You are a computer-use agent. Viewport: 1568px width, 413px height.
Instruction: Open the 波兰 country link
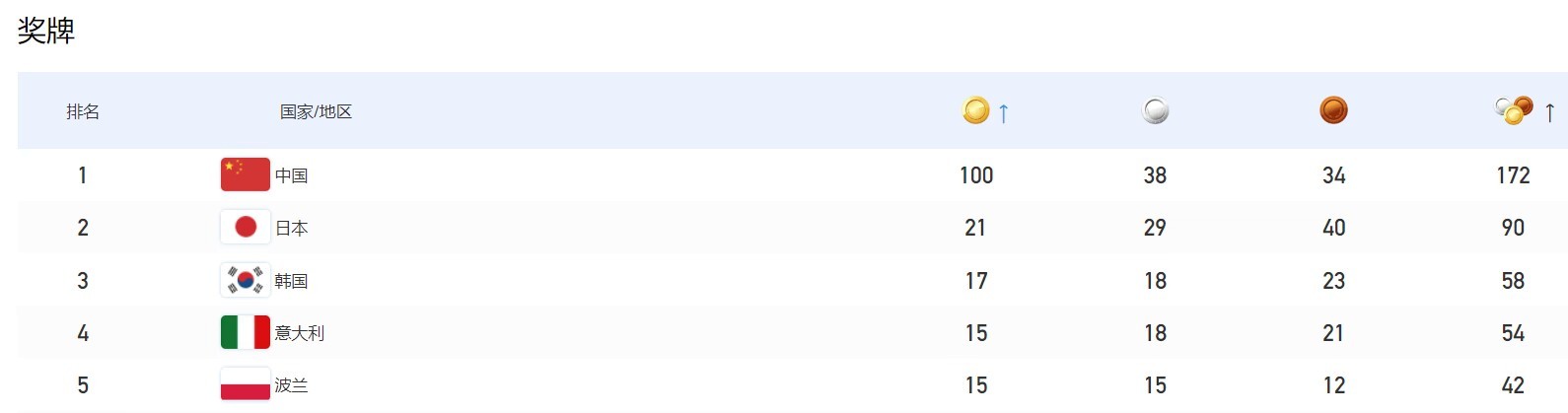click(292, 385)
